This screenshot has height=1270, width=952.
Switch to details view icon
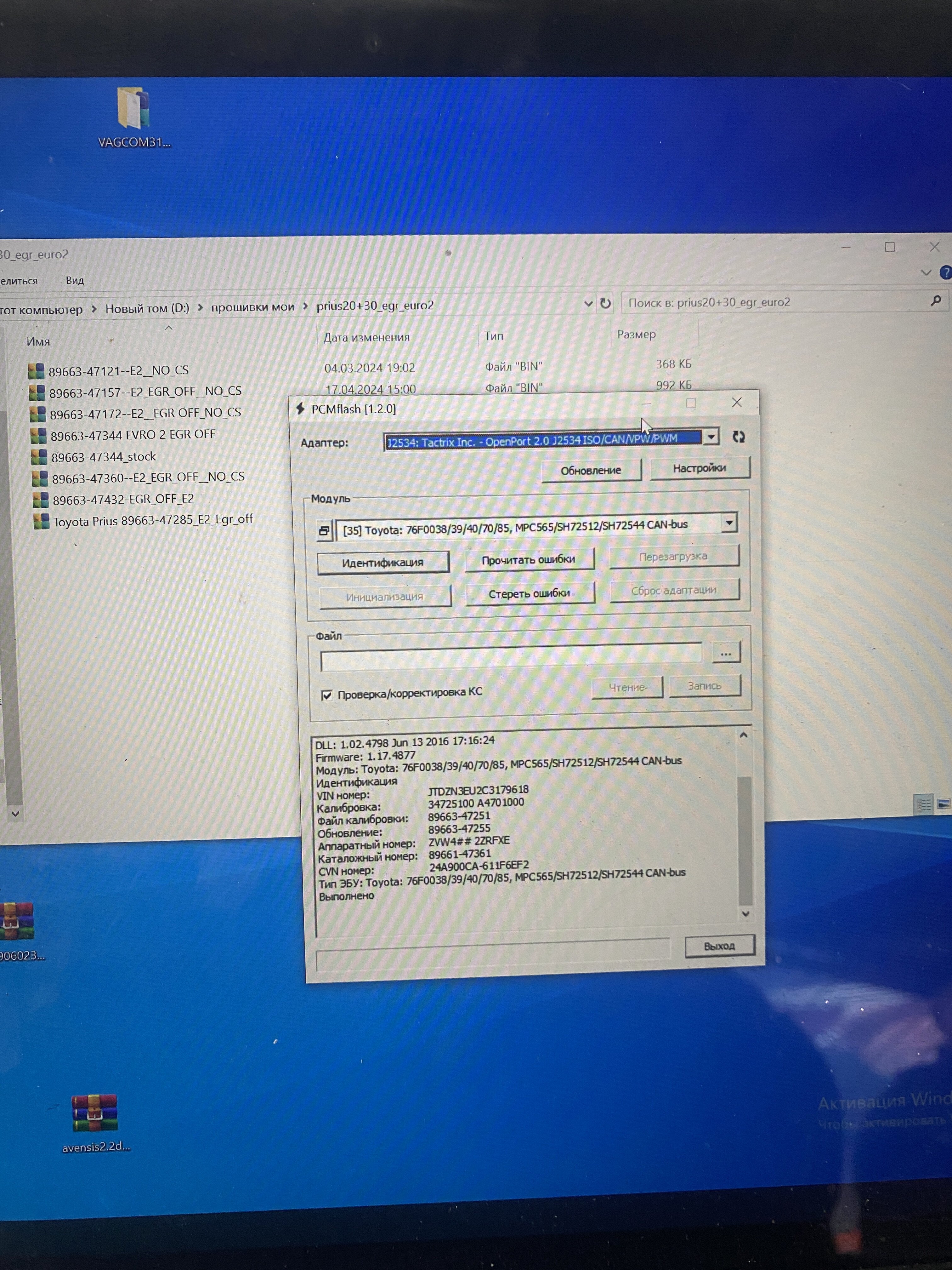click(x=923, y=804)
